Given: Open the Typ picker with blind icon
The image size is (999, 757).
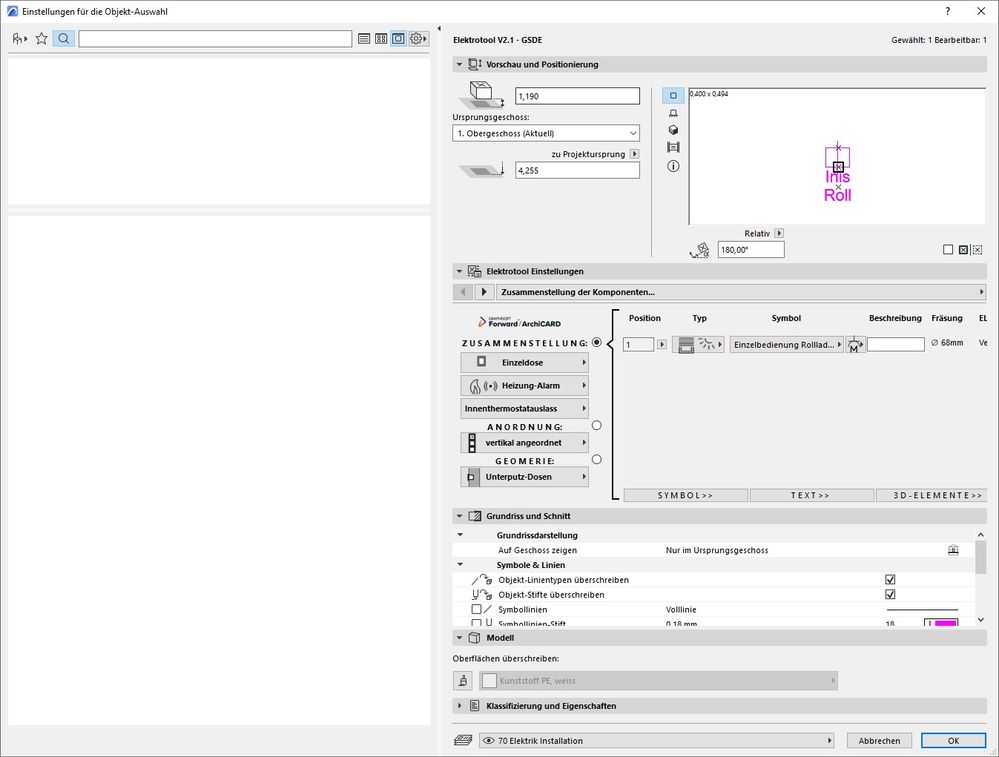Looking at the screenshot, I should tap(698, 345).
